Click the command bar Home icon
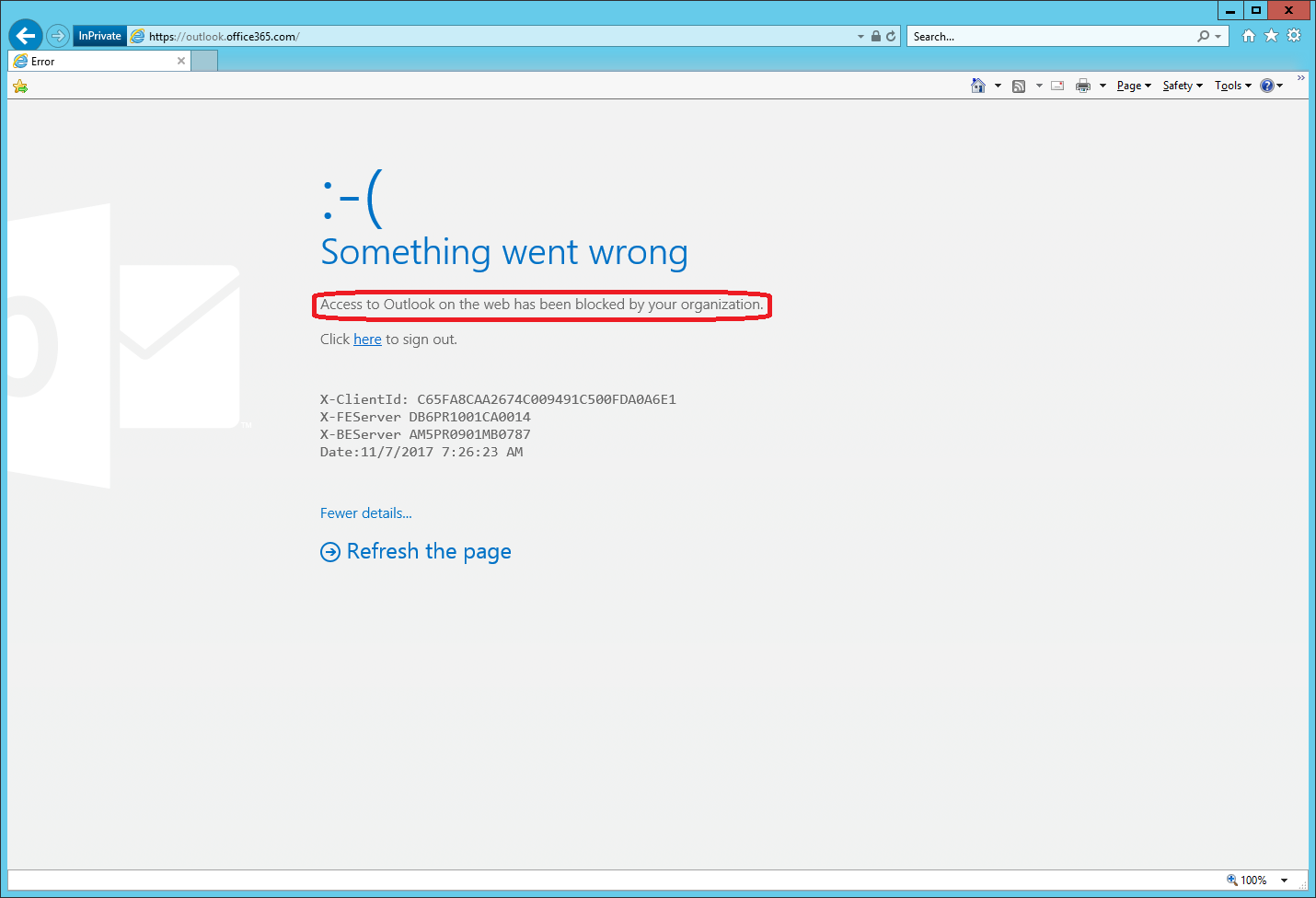The height and width of the screenshot is (898, 1316). pyautogui.click(x=978, y=86)
